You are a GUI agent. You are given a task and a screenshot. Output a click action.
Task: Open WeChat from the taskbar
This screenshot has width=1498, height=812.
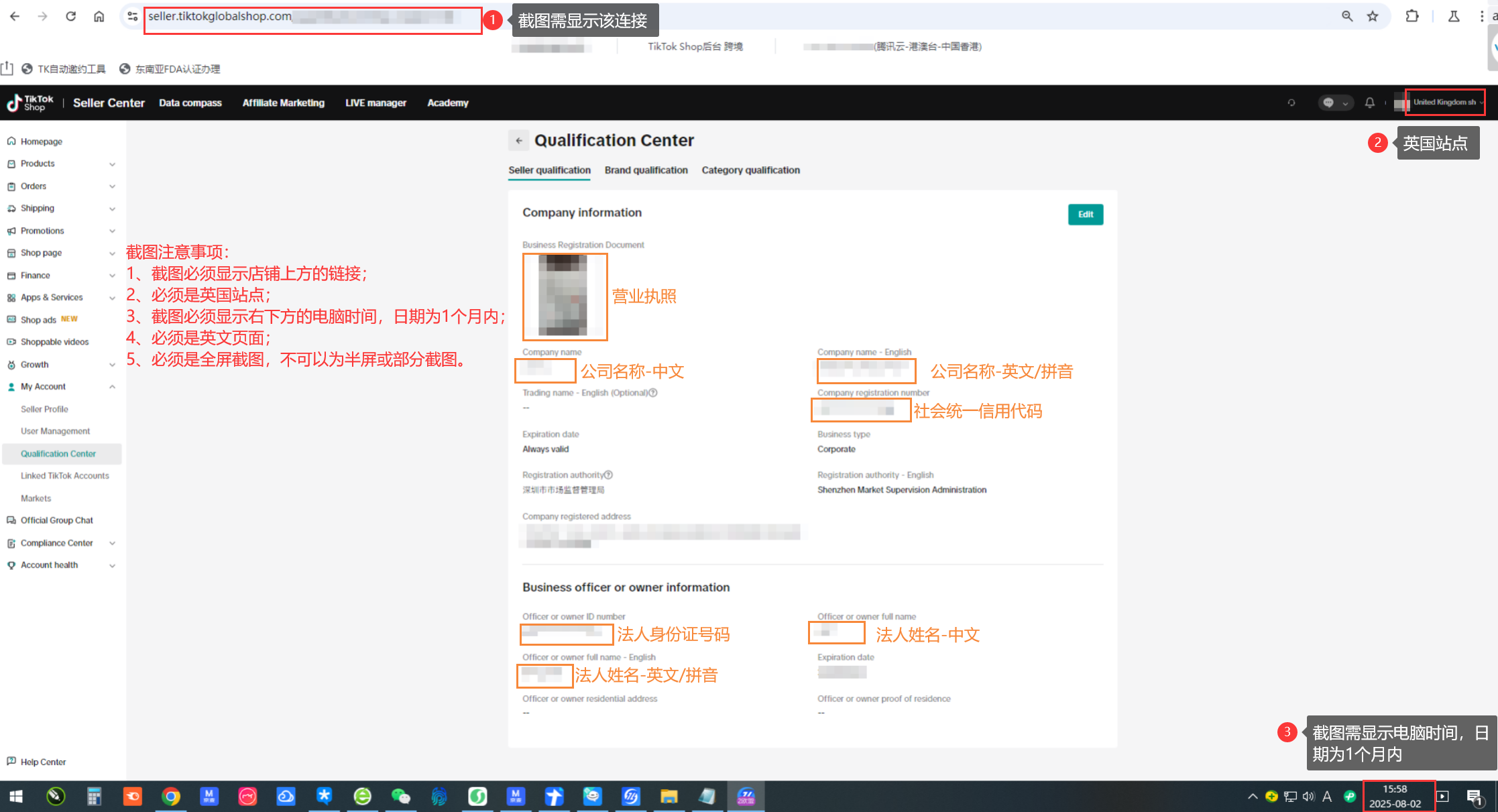click(x=400, y=796)
